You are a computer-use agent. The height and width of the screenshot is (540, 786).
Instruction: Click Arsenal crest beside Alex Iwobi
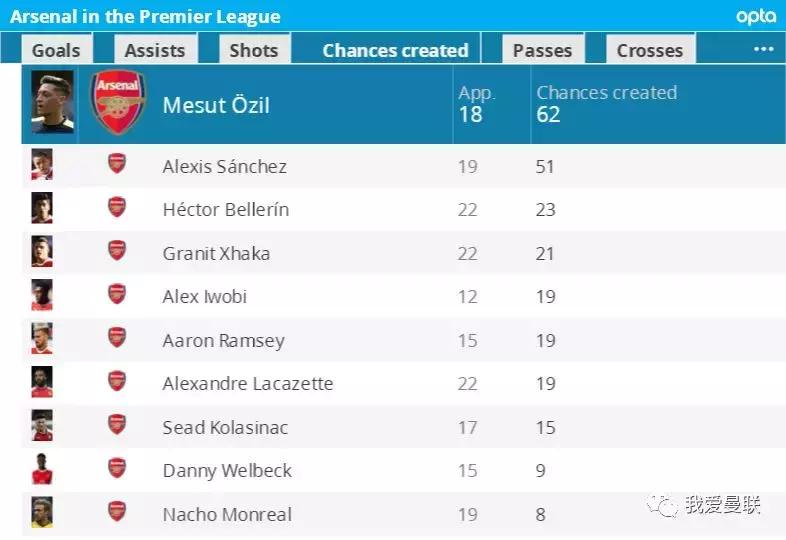click(x=117, y=296)
